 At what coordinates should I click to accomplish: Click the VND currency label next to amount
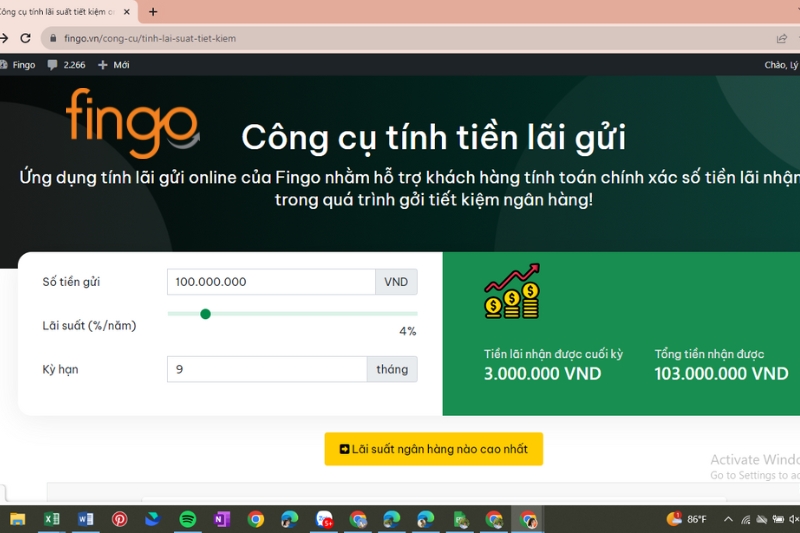click(x=396, y=282)
